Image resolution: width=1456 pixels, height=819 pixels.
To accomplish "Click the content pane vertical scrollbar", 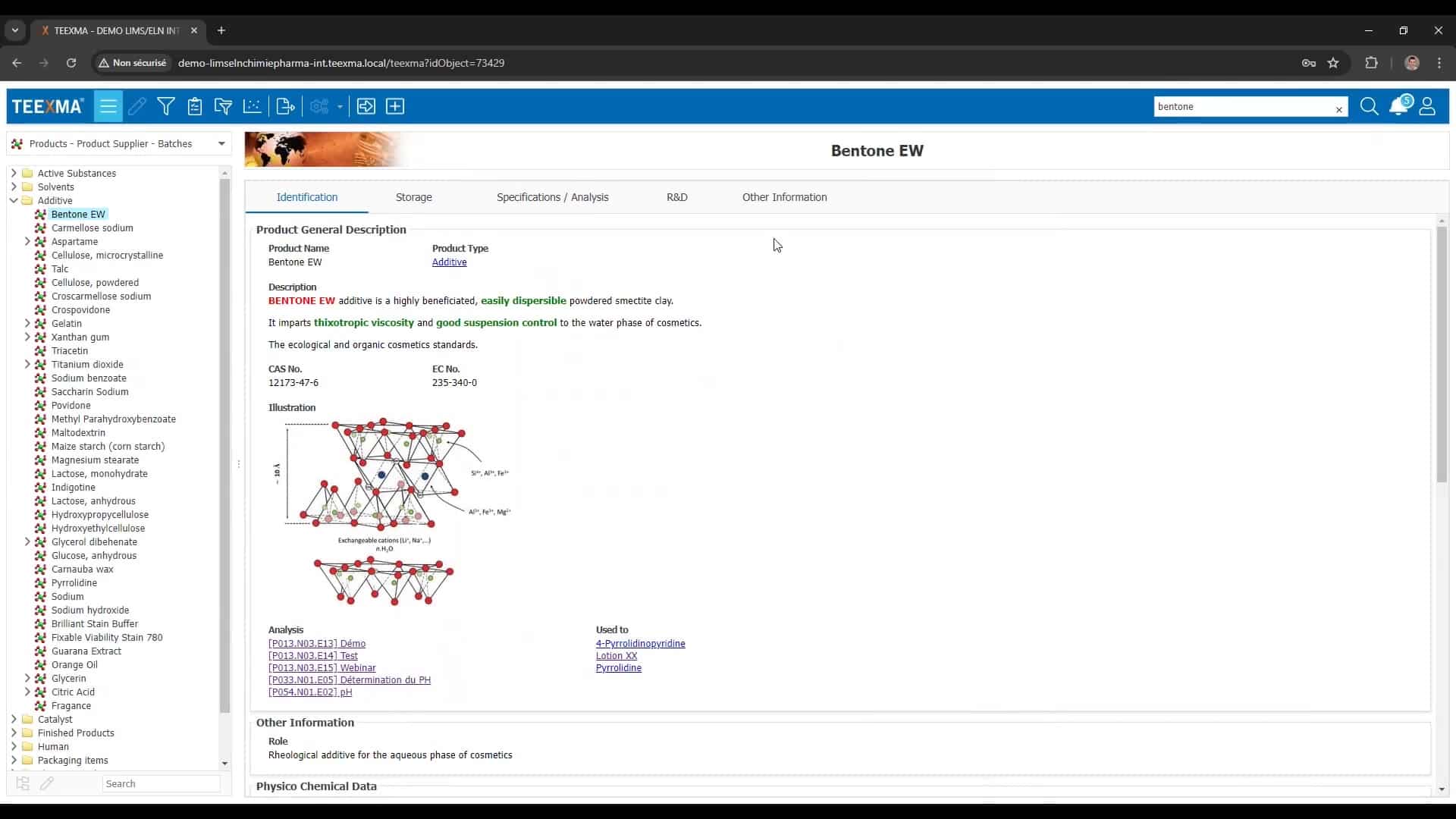I will [1442, 353].
